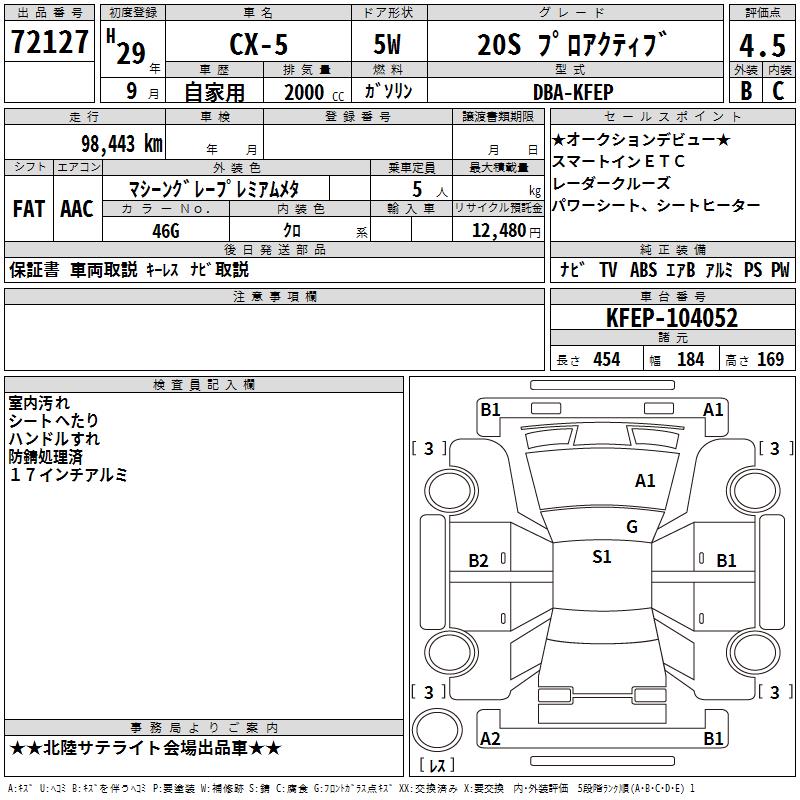The height and width of the screenshot is (800, 800).
Task: Click the lot number 72127
Action: click(50, 43)
